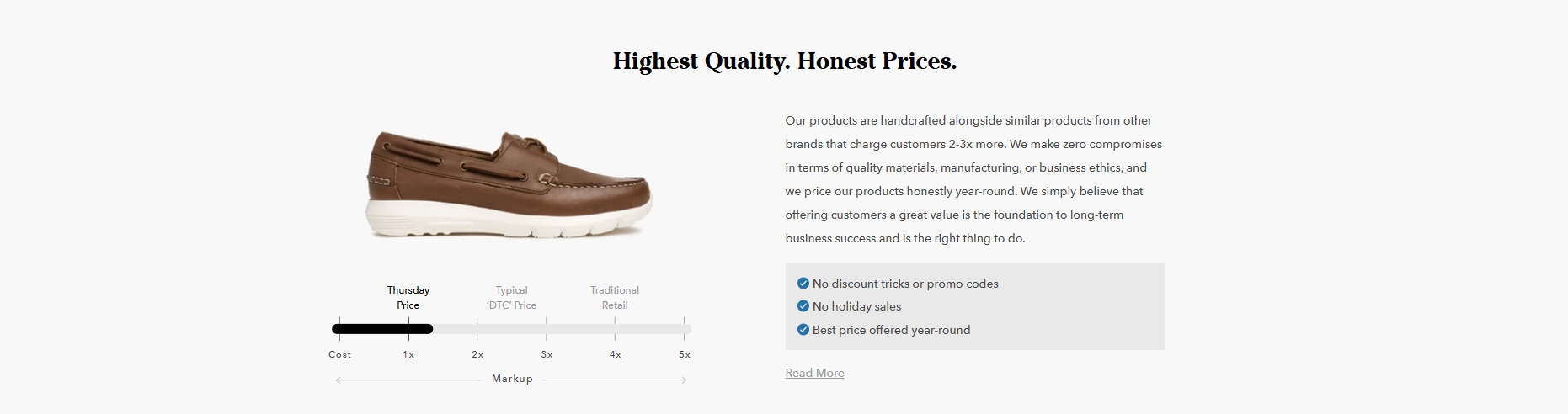Click the 4x tick label on markup scale

616,354
